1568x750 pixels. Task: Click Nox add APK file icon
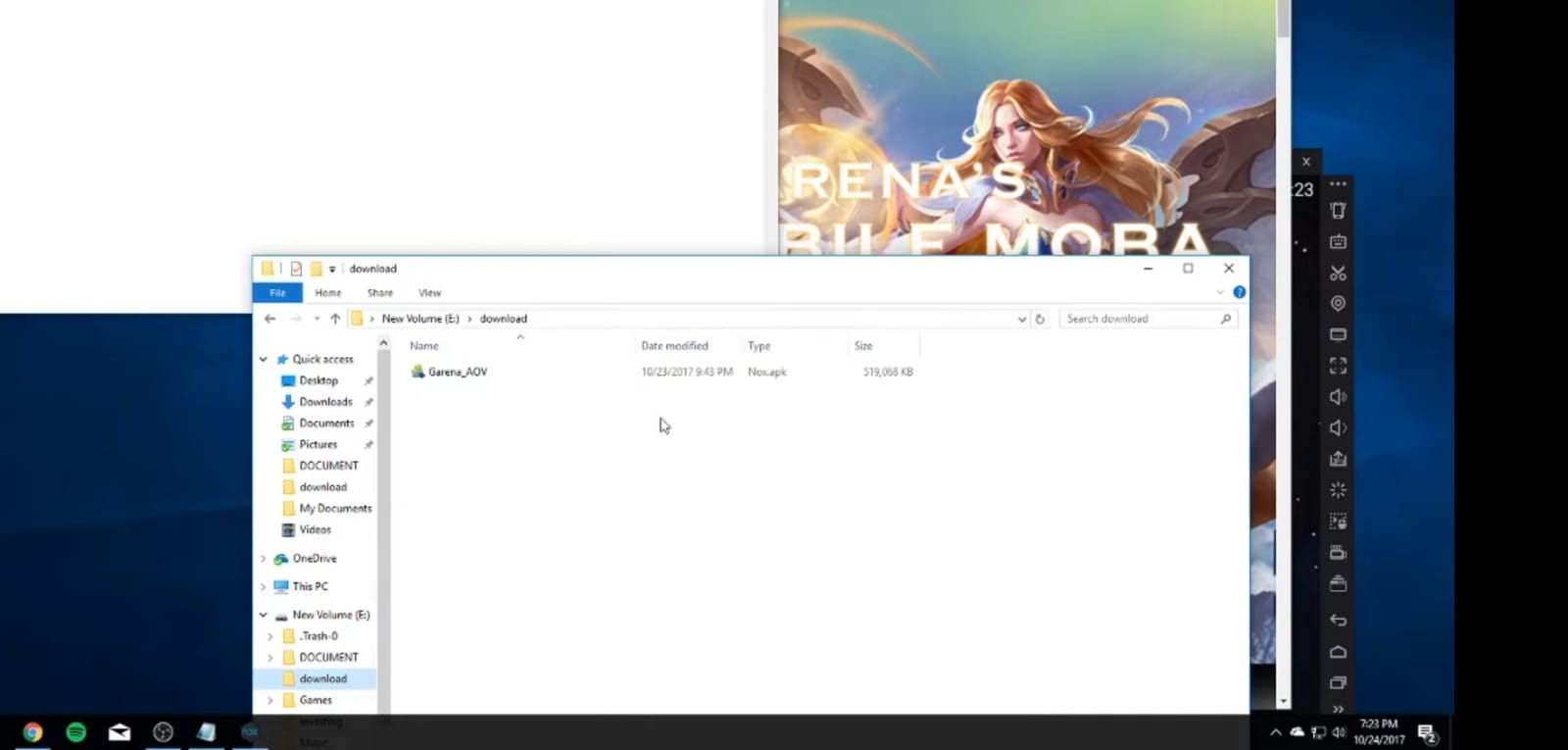[1338, 459]
